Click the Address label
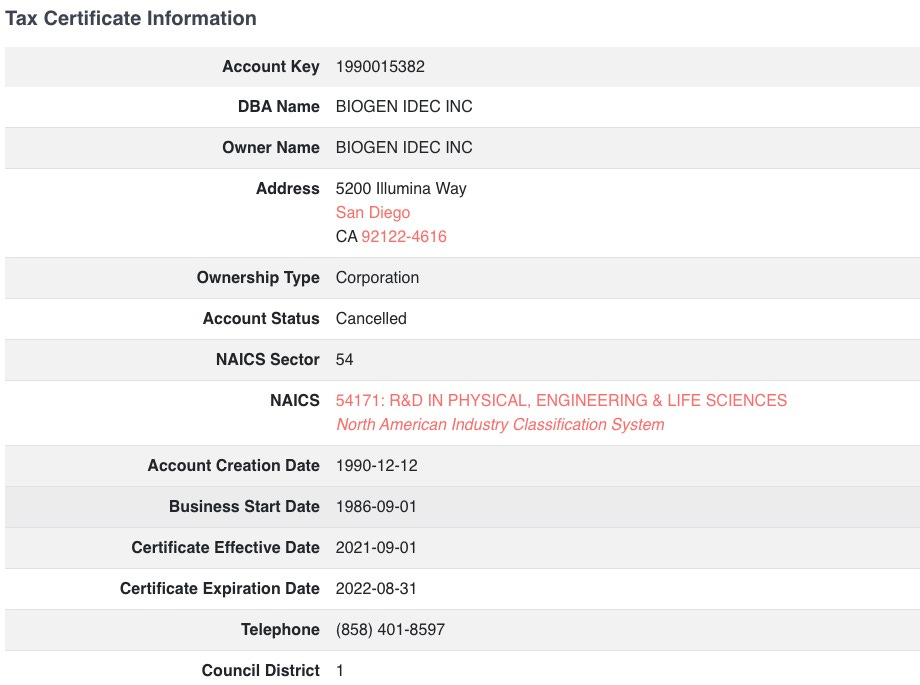 click(288, 188)
